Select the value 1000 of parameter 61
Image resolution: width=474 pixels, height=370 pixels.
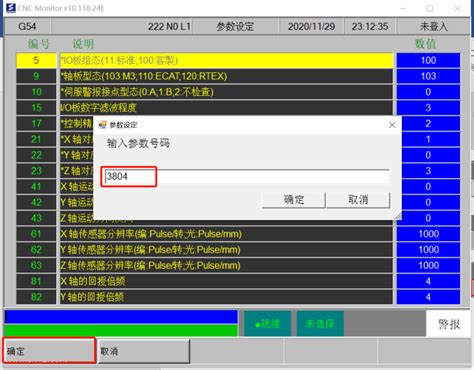[428, 234]
